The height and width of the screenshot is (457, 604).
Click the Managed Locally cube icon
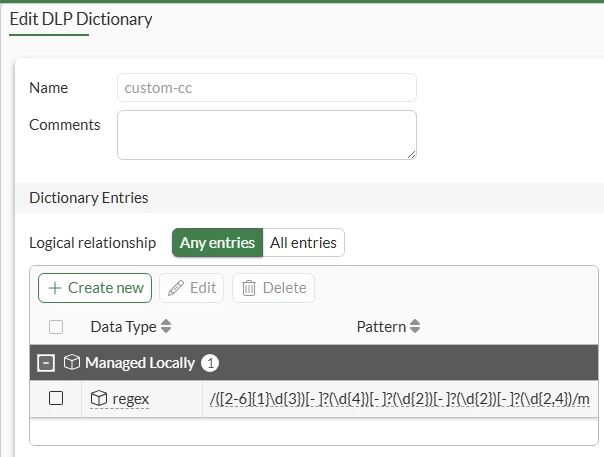tap(72, 362)
